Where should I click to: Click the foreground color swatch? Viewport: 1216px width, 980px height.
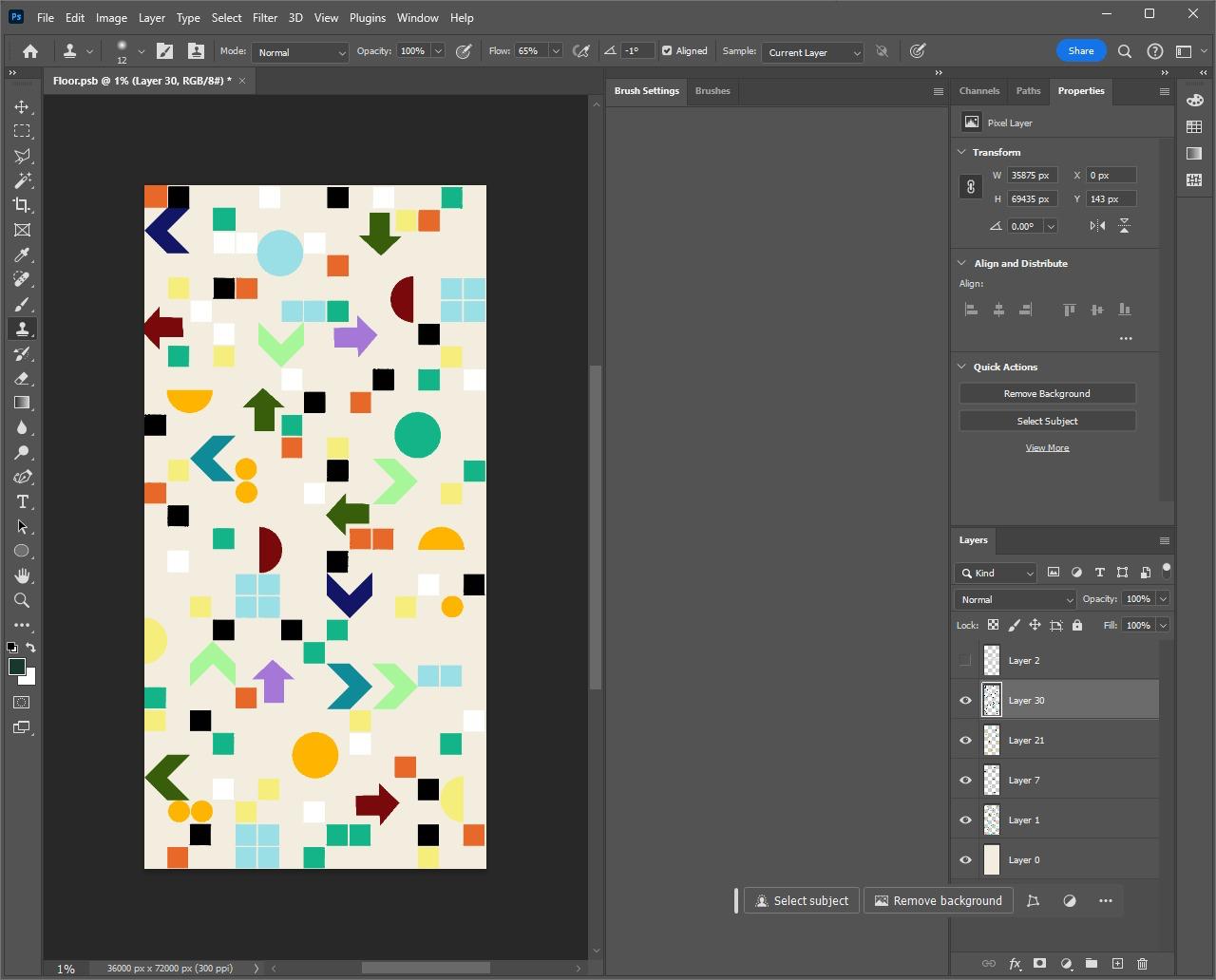click(x=16, y=667)
